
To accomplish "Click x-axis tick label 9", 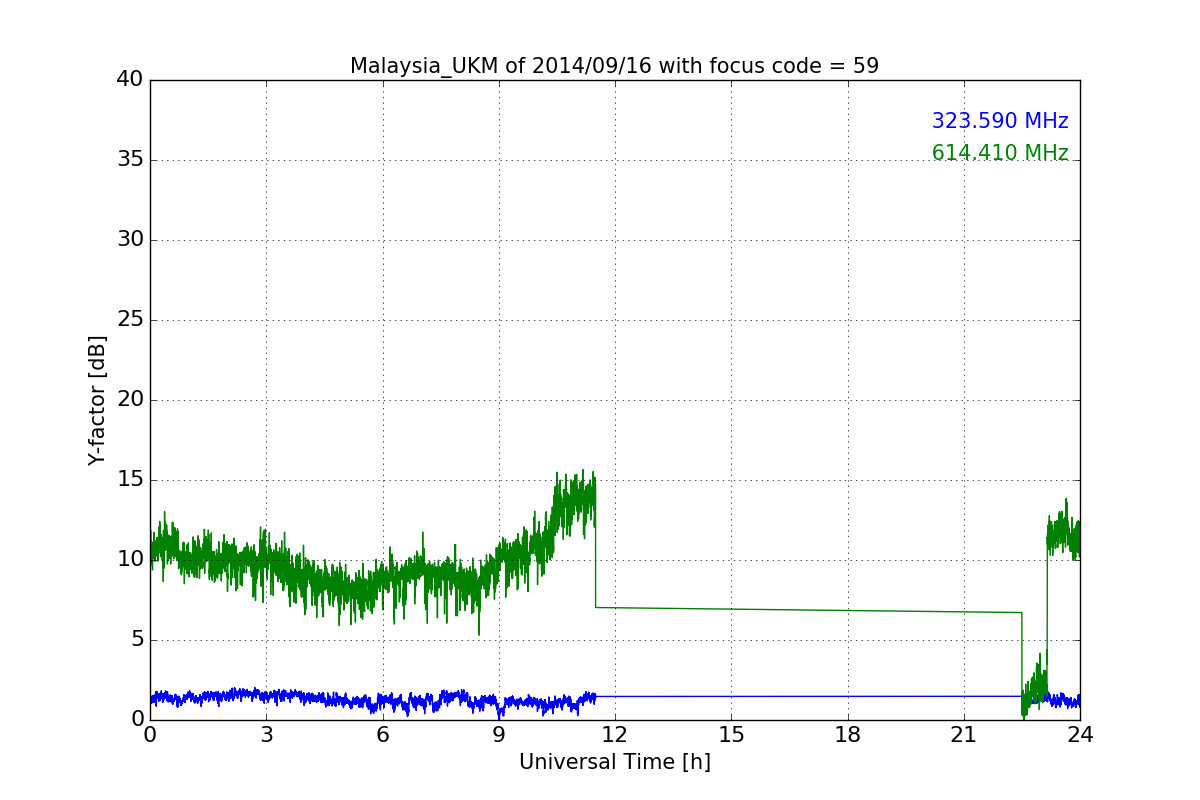I will [x=499, y=735].
